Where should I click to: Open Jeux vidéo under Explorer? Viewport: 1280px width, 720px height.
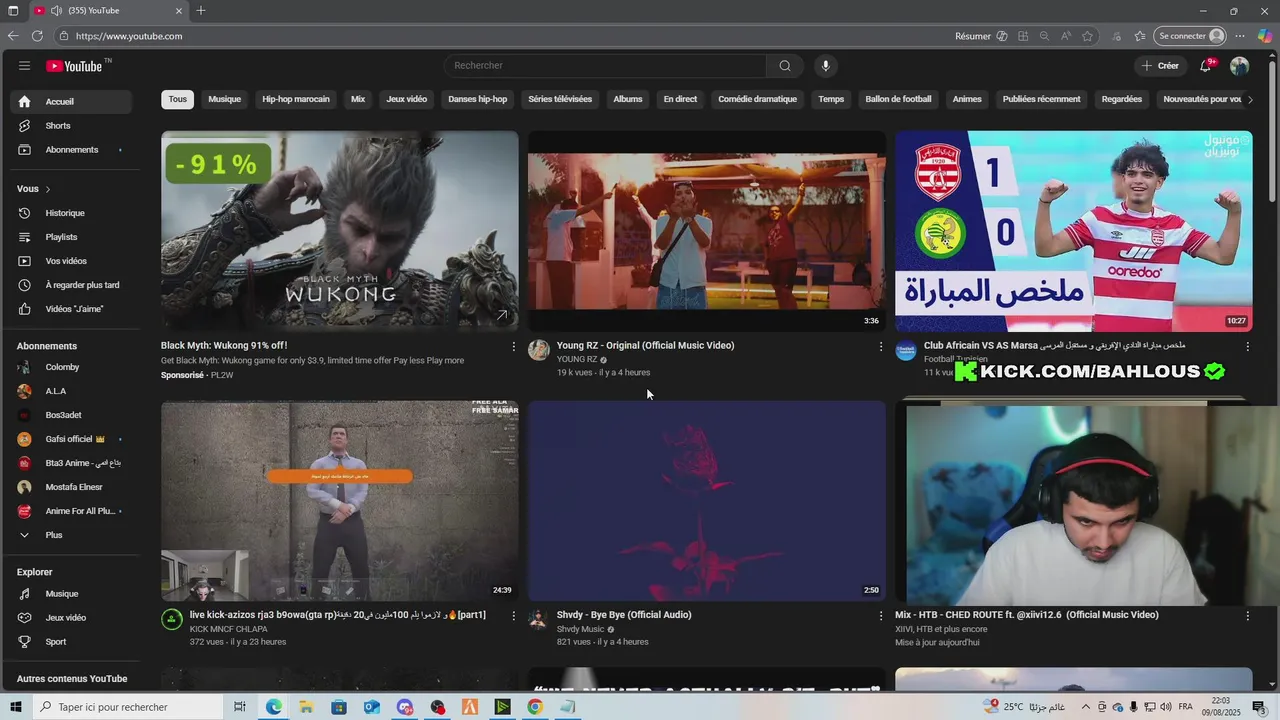(x=71, y=618)
